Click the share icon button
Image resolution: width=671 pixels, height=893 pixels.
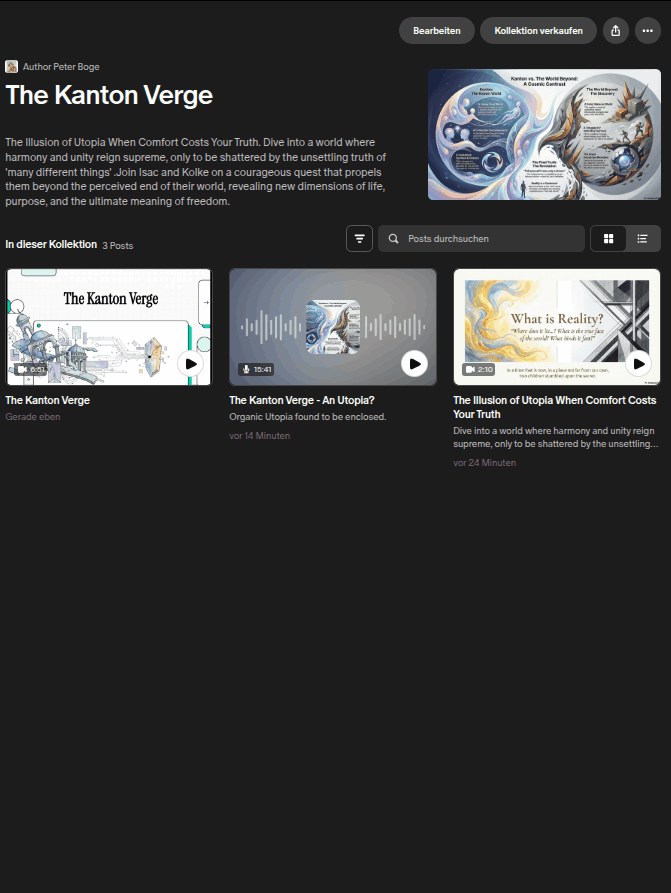coord(616,31)
